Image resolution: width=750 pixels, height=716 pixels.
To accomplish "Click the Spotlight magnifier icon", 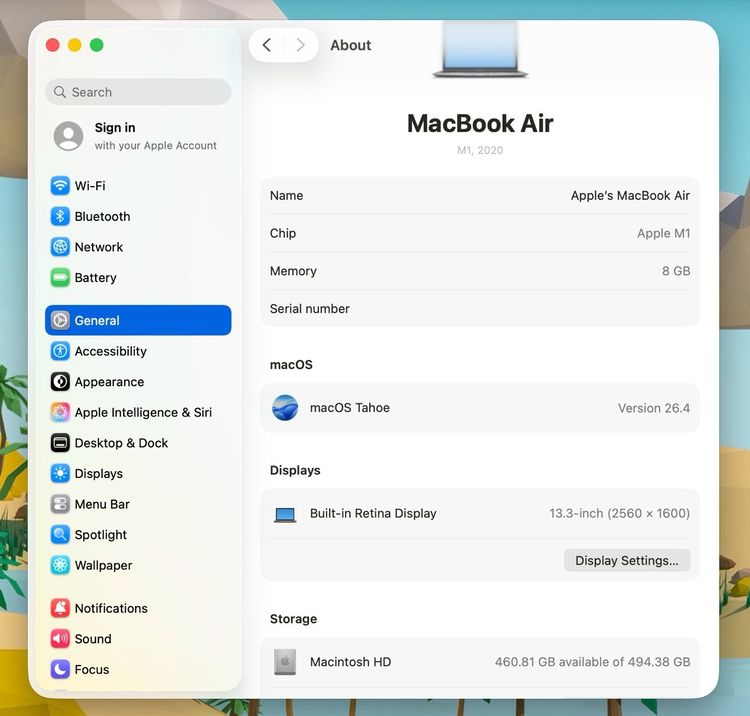I will pos(60,535).
